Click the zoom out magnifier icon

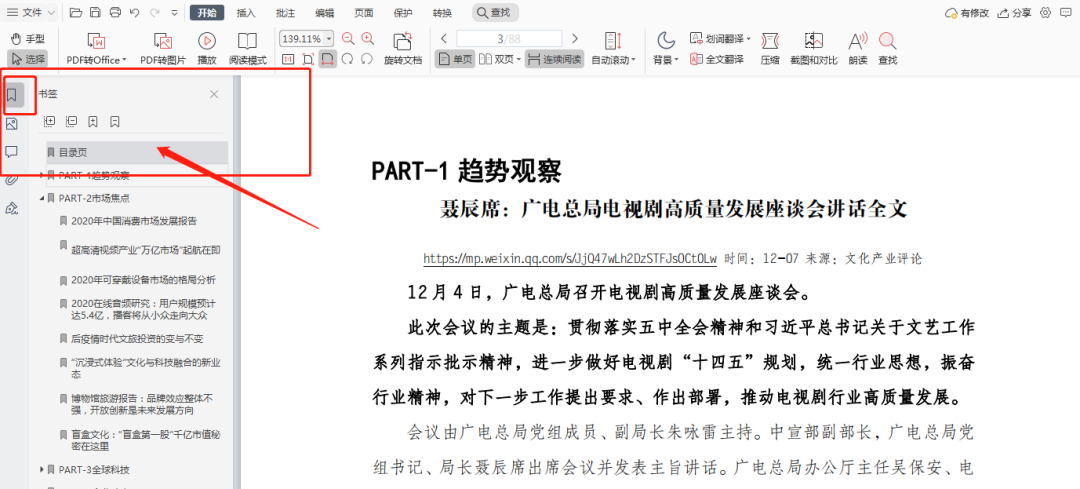(348, 38)
